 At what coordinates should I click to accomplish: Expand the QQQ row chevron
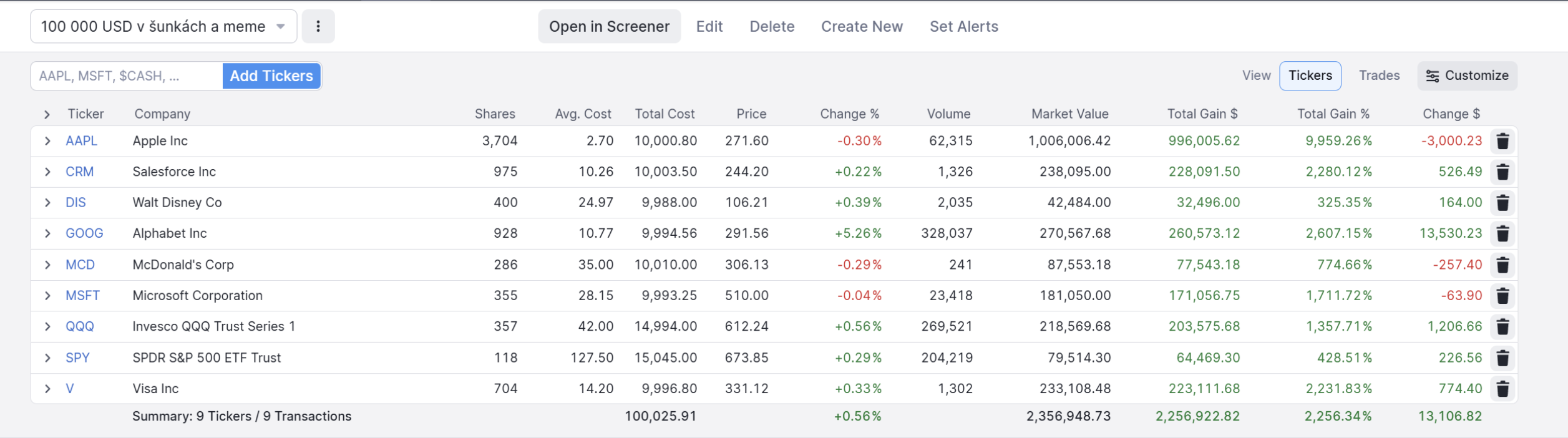coord(47,326)
